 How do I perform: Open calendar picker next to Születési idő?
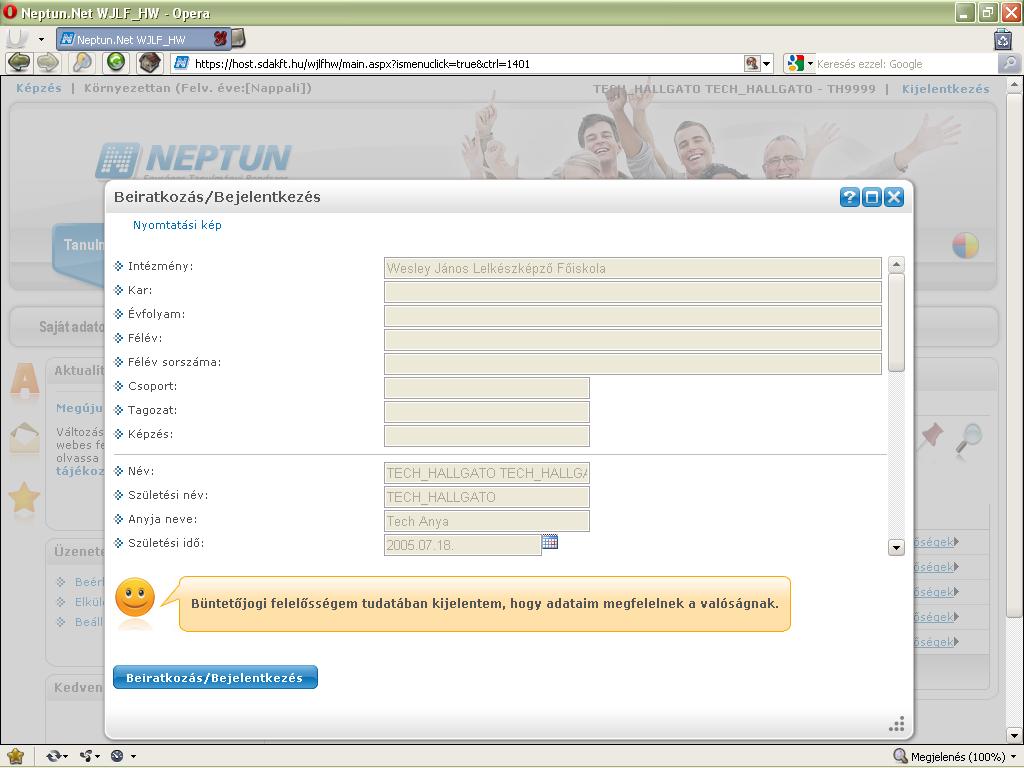(550, 542)
